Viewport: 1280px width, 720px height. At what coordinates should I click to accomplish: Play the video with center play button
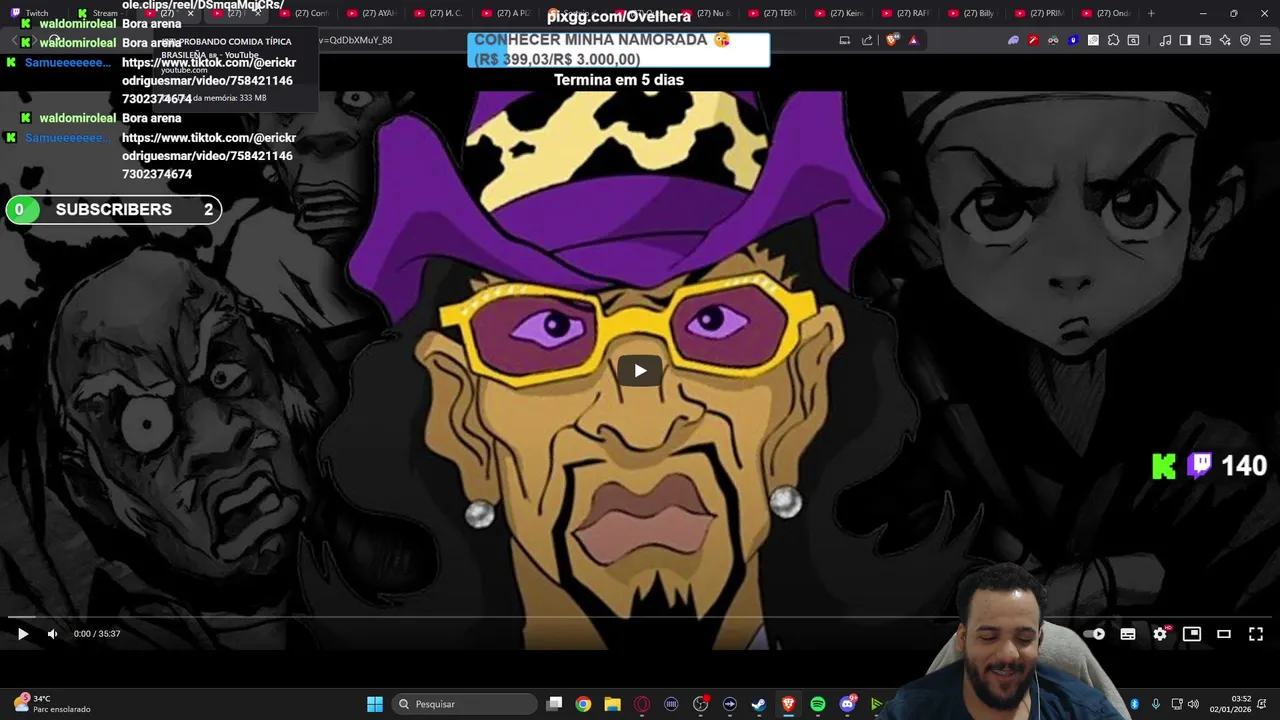[x=640, y=371]
